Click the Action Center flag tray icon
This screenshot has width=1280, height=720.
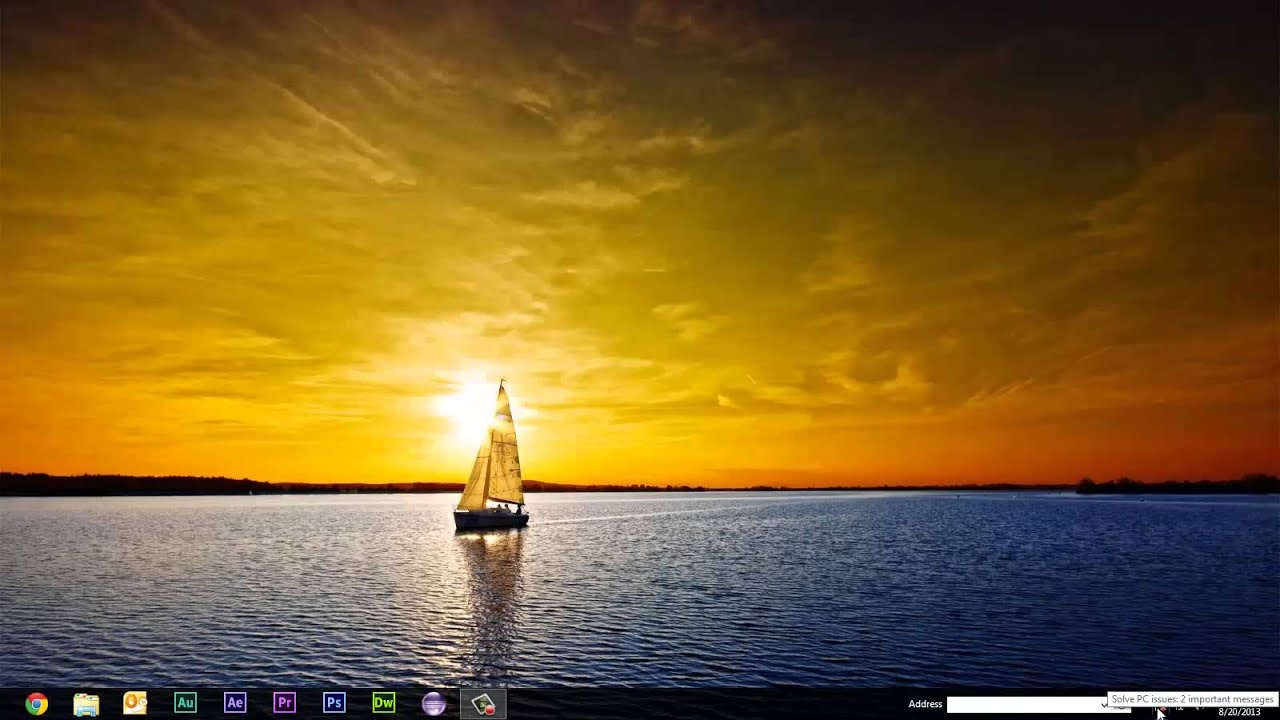tap(1160, 712)
